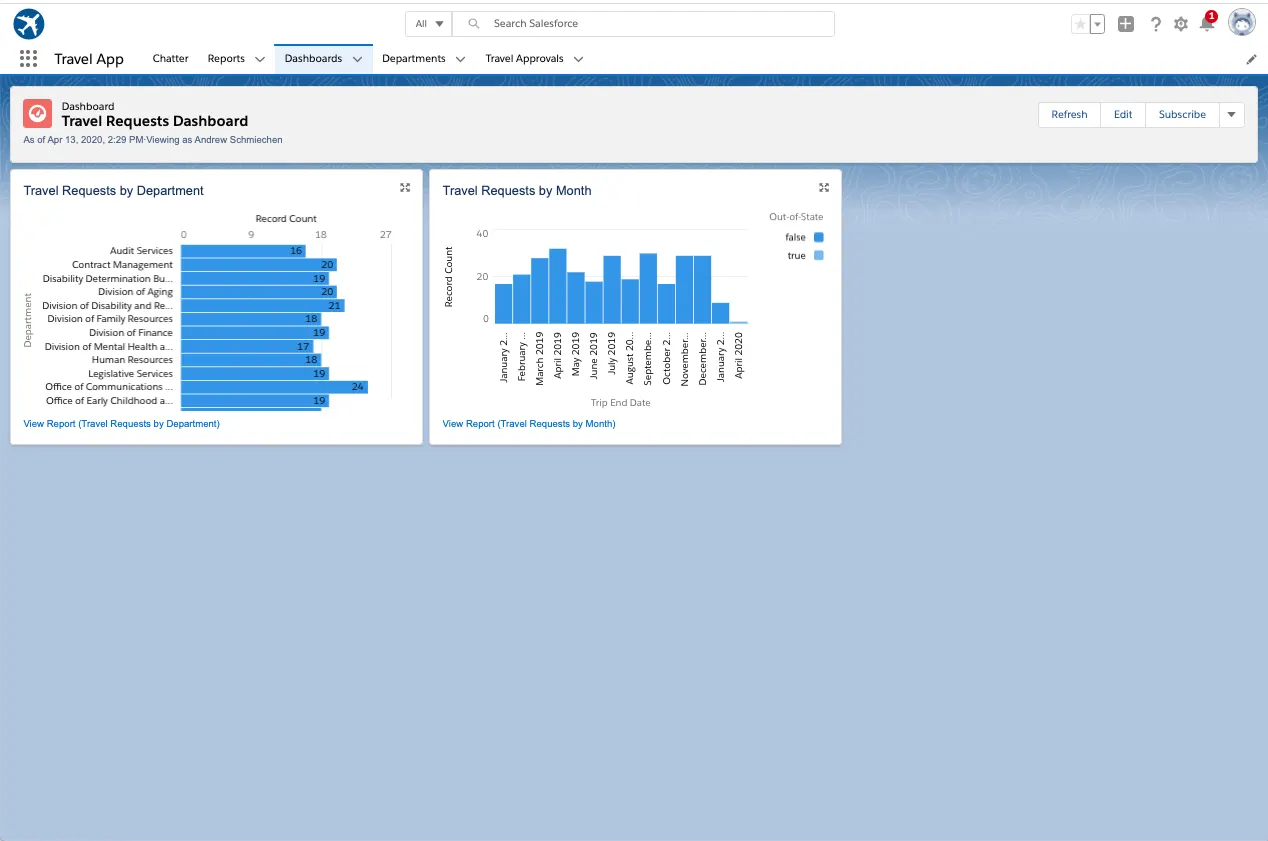
Task: Open the Chatter tab
Action: pos(170,58)
